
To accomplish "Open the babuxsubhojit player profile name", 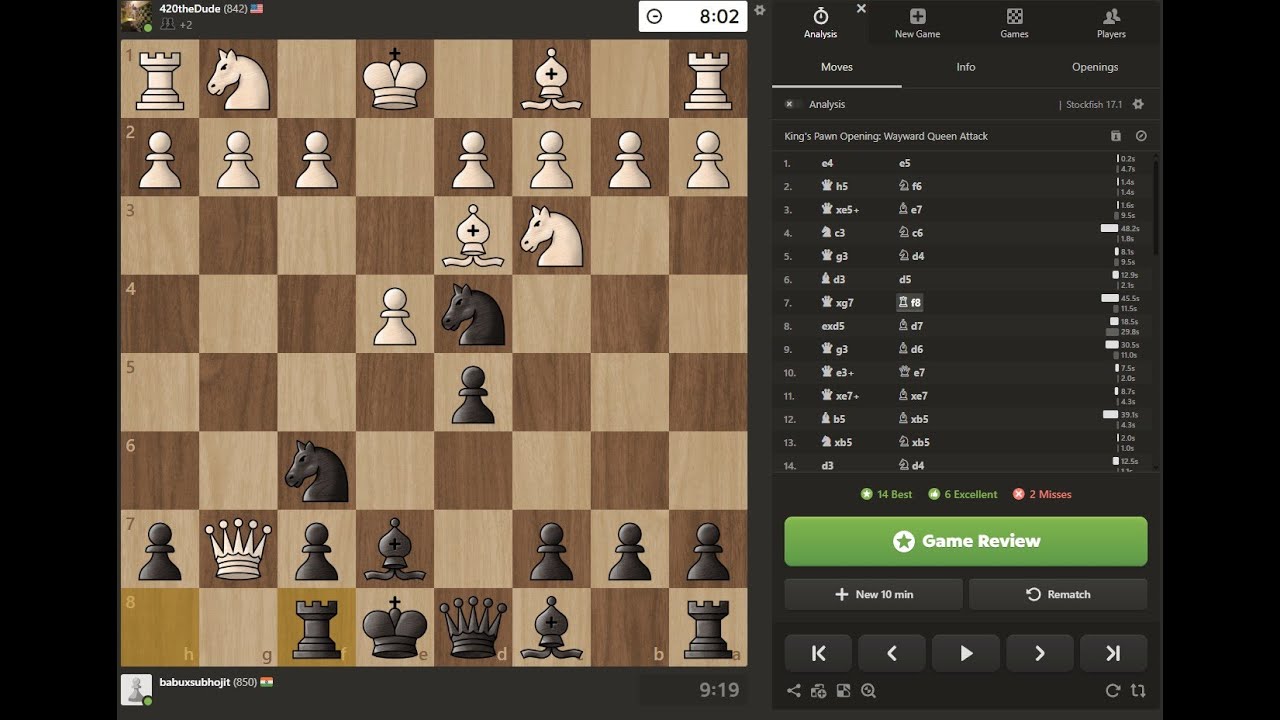I will [195, 682].
